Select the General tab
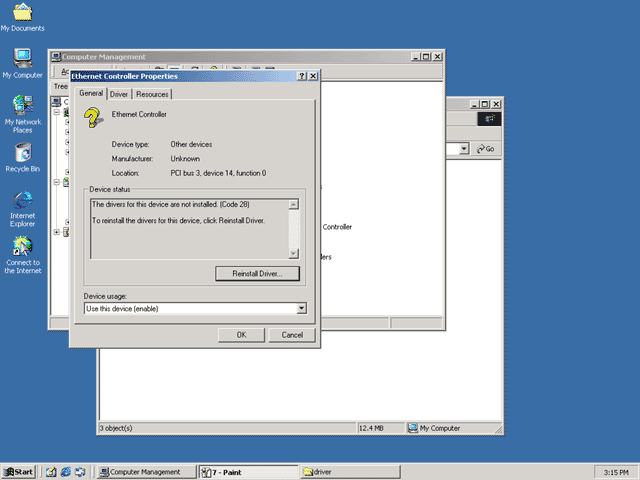The height and width of the screenshot is (480, 640). tap(91, 93)
